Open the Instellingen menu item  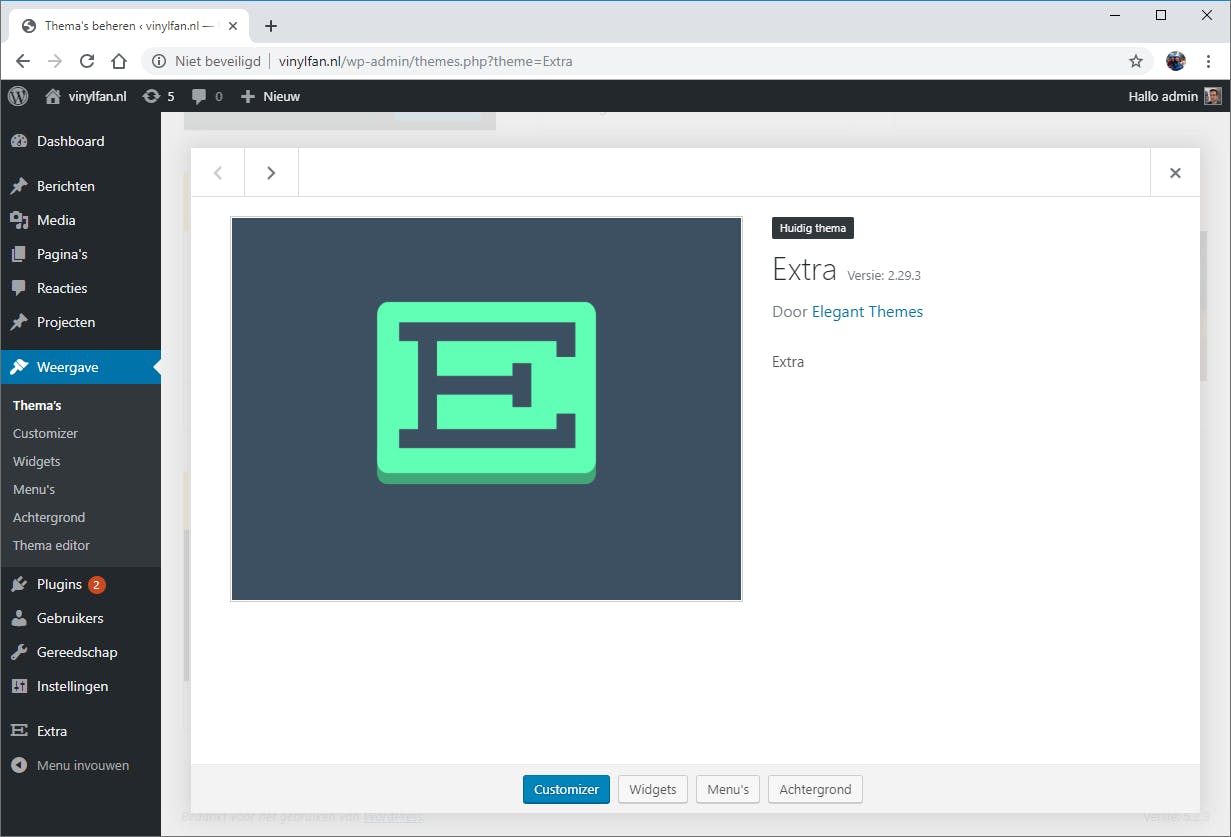tap(80, 686)
